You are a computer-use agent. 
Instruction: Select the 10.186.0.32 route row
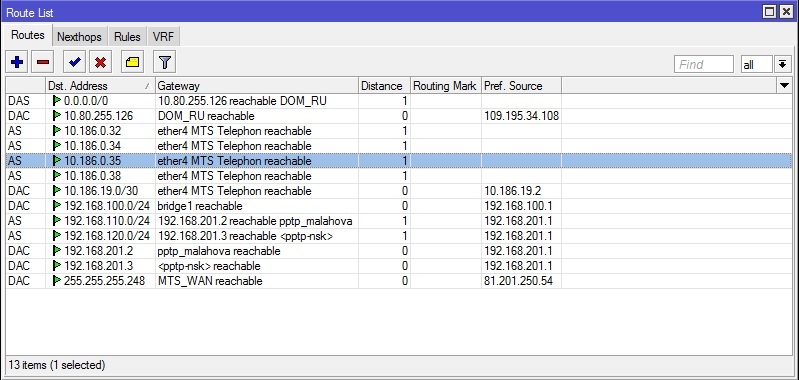[x=398, y=131]
